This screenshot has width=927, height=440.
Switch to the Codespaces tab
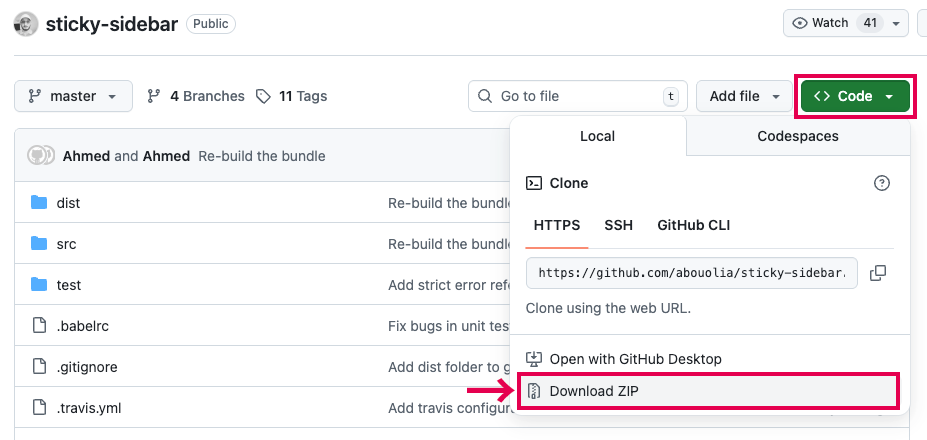pos(797,136)
